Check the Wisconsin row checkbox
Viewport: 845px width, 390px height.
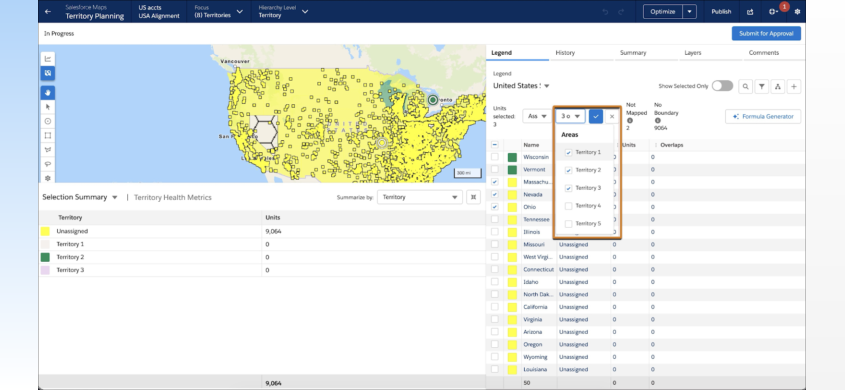coord(495,157)
